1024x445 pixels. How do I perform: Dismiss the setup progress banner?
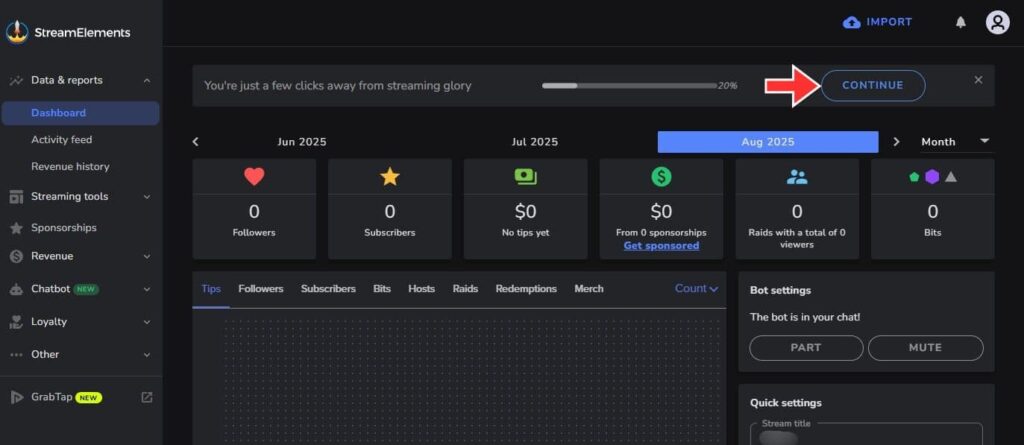click(x=978, y=80)
